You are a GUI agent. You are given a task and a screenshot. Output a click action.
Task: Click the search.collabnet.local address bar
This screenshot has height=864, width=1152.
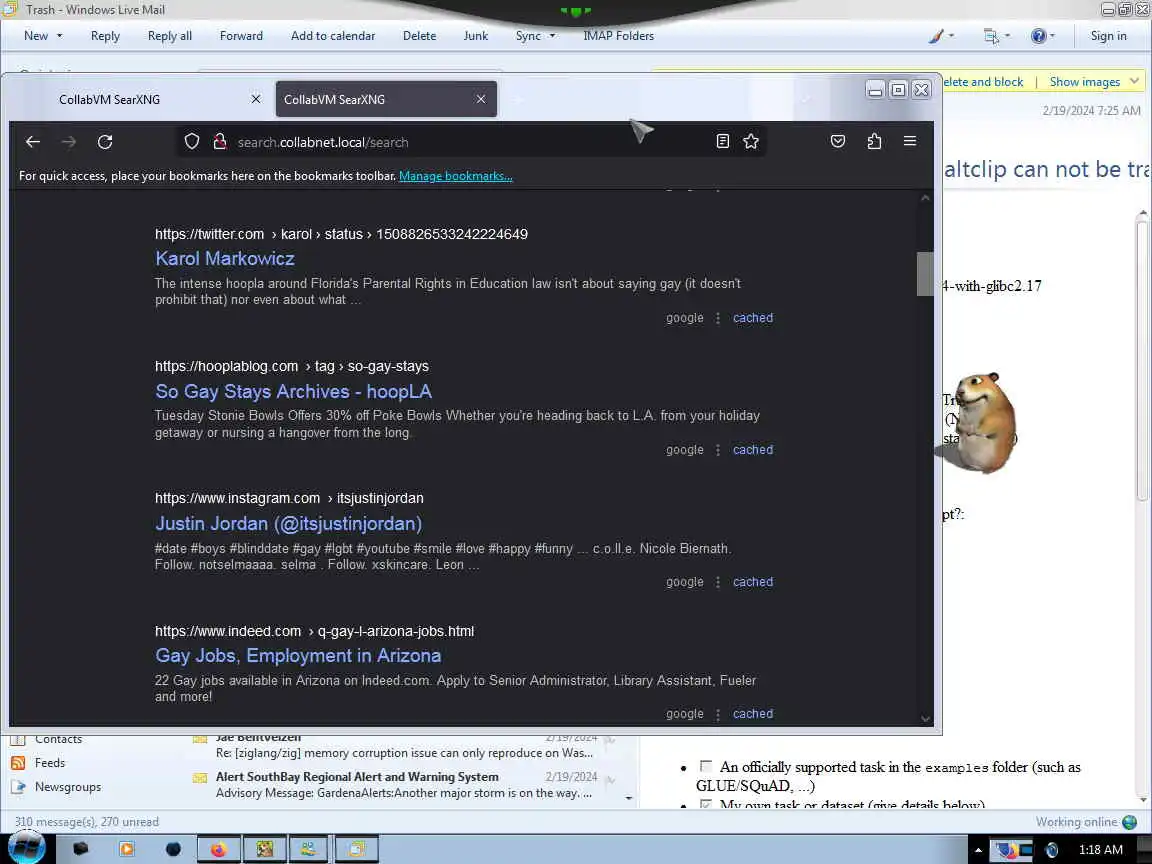click(470, 142)
